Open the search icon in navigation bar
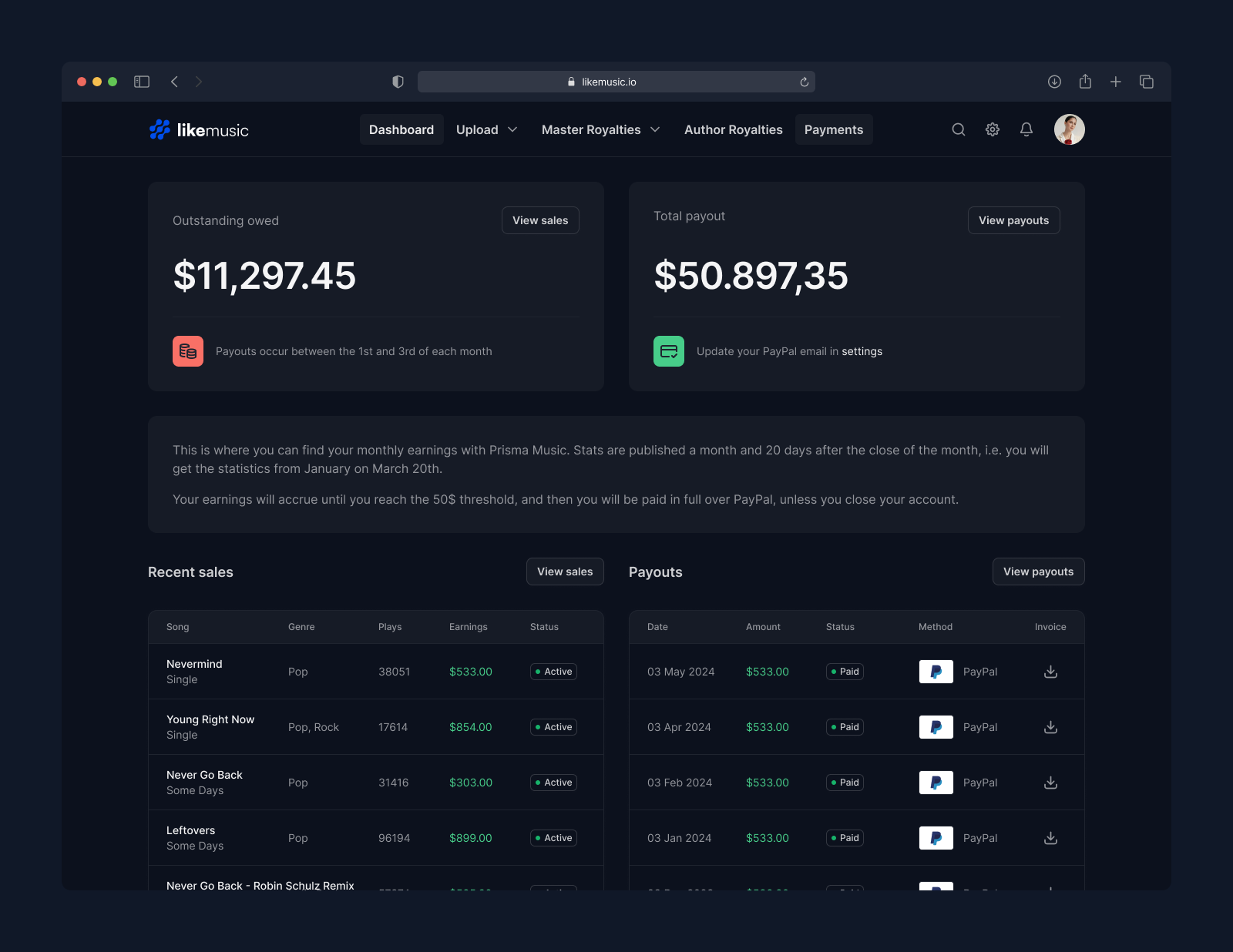 click(x=958, y=129)
